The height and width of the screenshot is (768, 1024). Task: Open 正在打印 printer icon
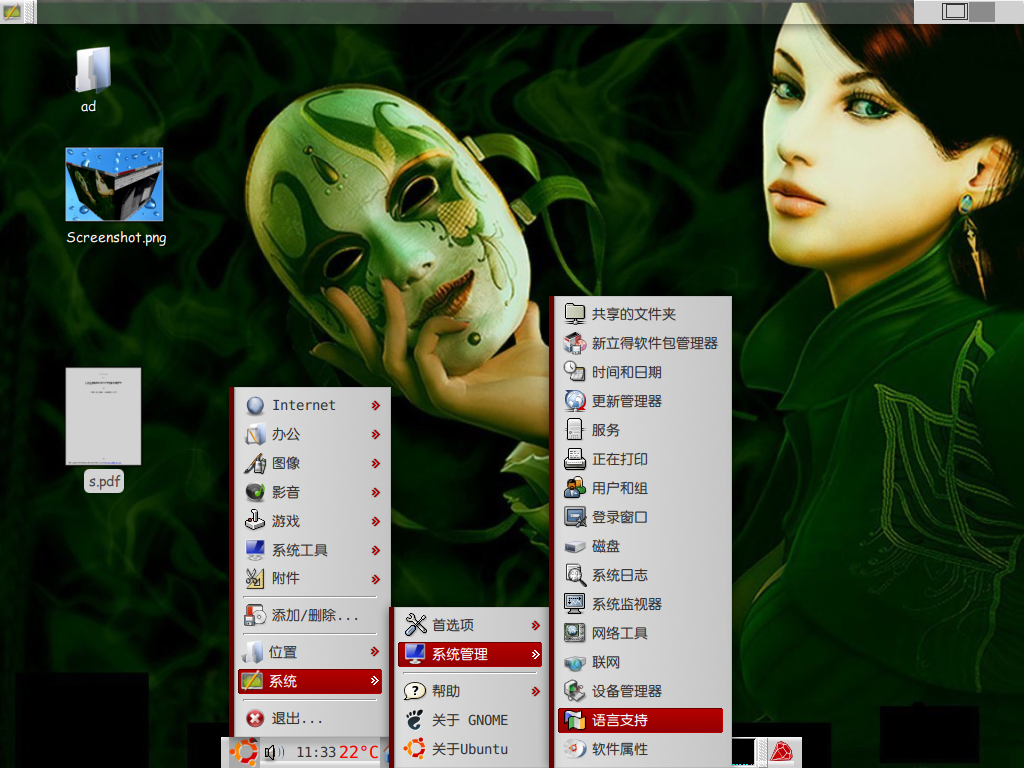coord(575,458)
